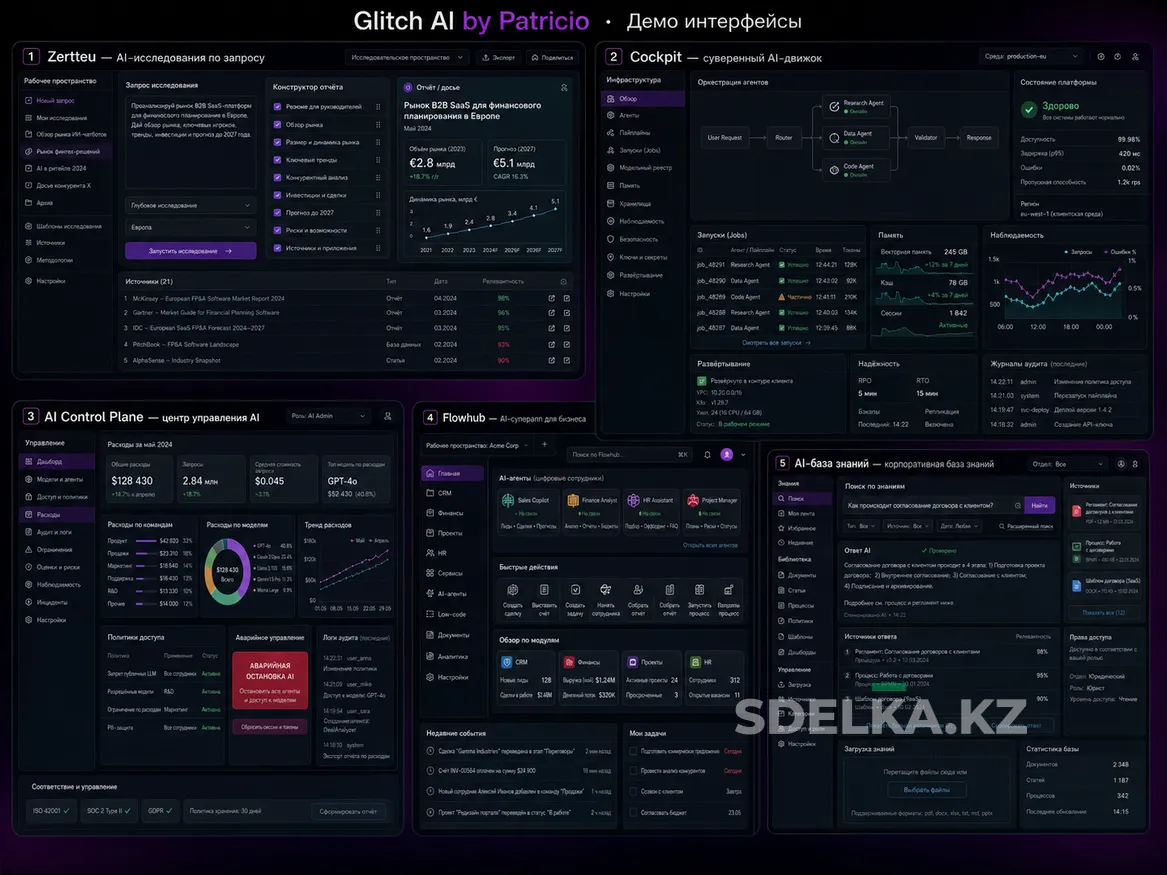Click user icon in AI Control Plane header
1167x875 pixels.
point(388,417)
